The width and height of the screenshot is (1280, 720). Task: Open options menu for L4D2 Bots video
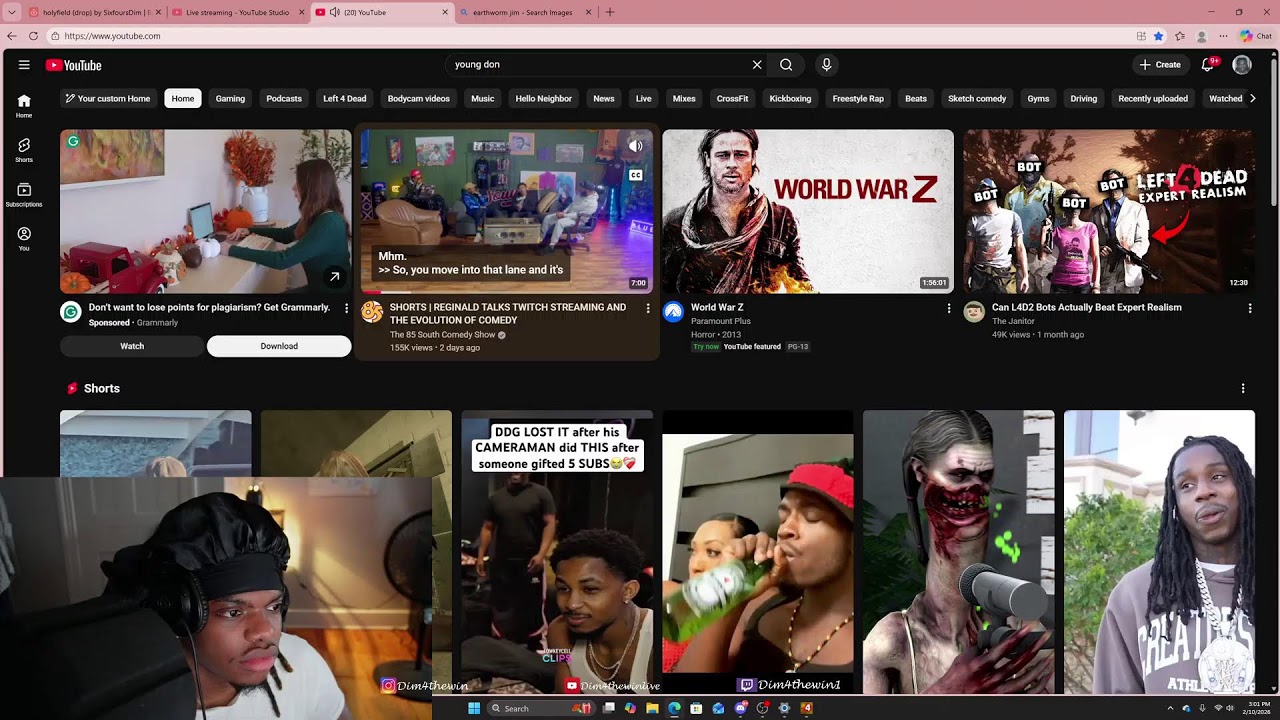(x=1250, y=308)
